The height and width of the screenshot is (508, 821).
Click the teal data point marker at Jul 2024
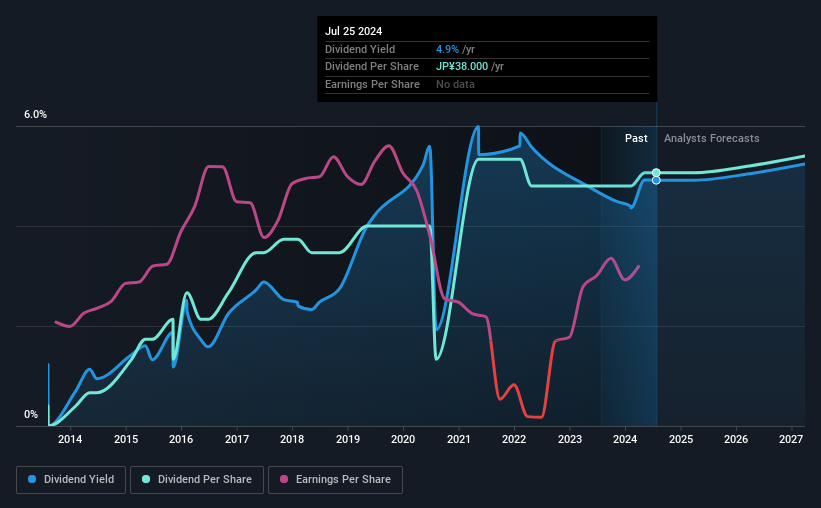click(x=656, y=173)
